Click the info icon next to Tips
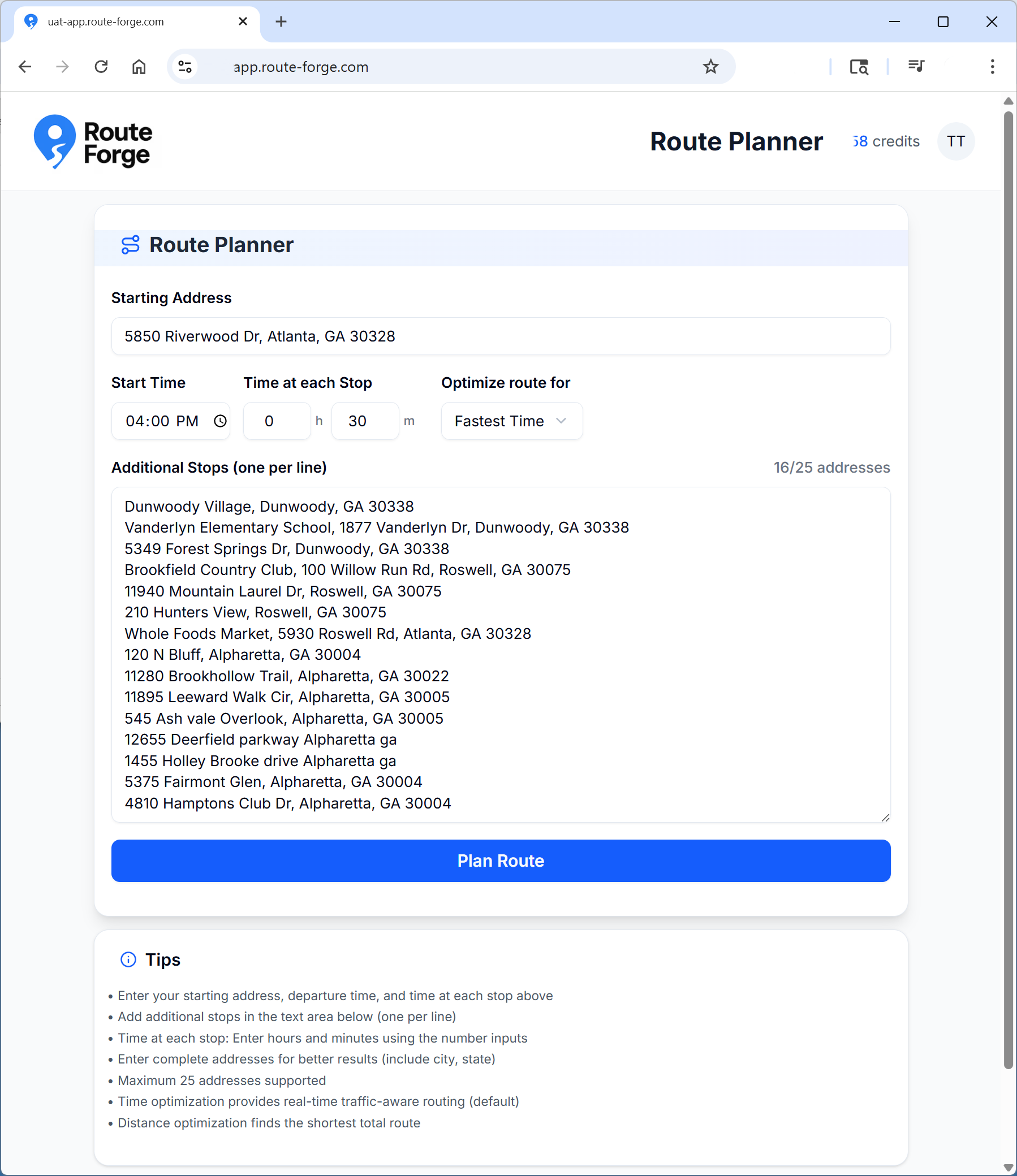Image resolution: width=1017 pixels, height=1176 pixels. point(128,959)
